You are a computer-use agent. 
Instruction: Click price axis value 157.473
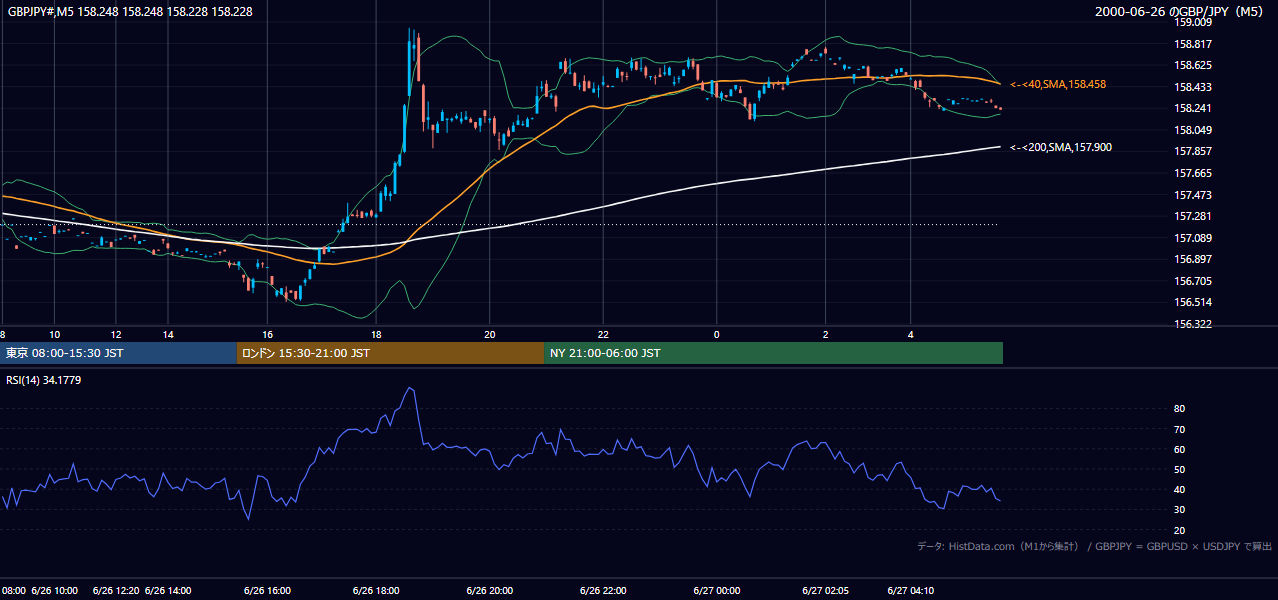click(x=1193, y=196)
